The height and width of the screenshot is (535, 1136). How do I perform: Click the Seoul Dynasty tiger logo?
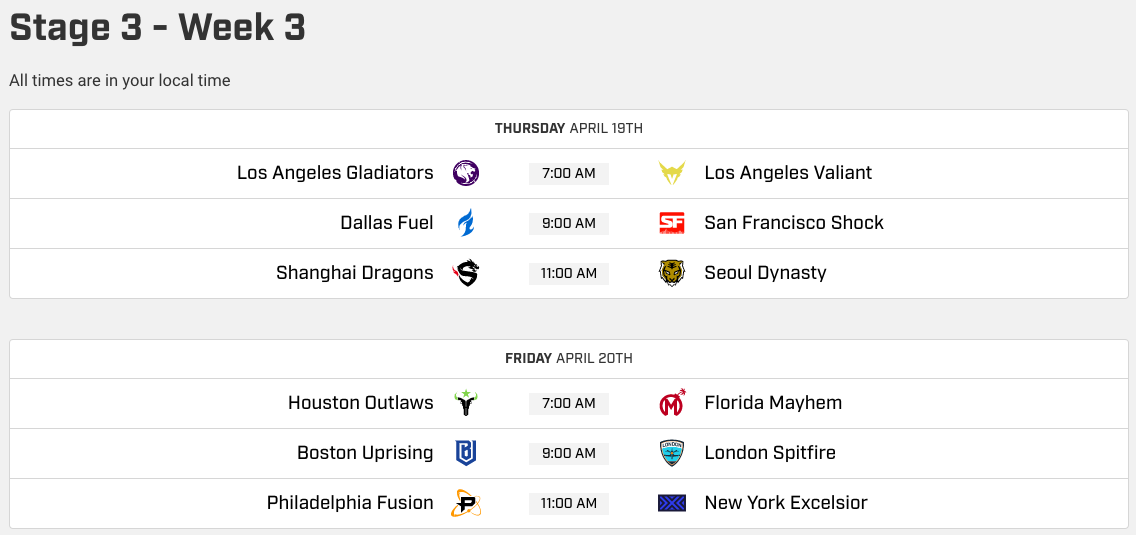tap(672, 273)
